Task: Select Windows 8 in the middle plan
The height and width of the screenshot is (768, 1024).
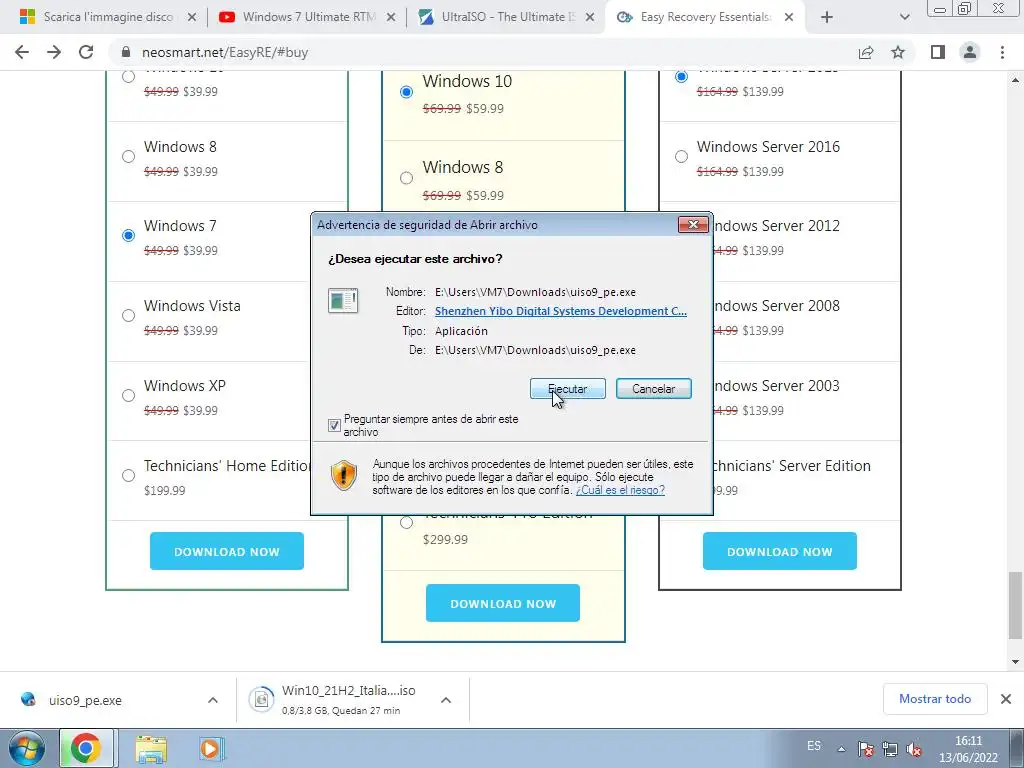Action: [406, 178]
